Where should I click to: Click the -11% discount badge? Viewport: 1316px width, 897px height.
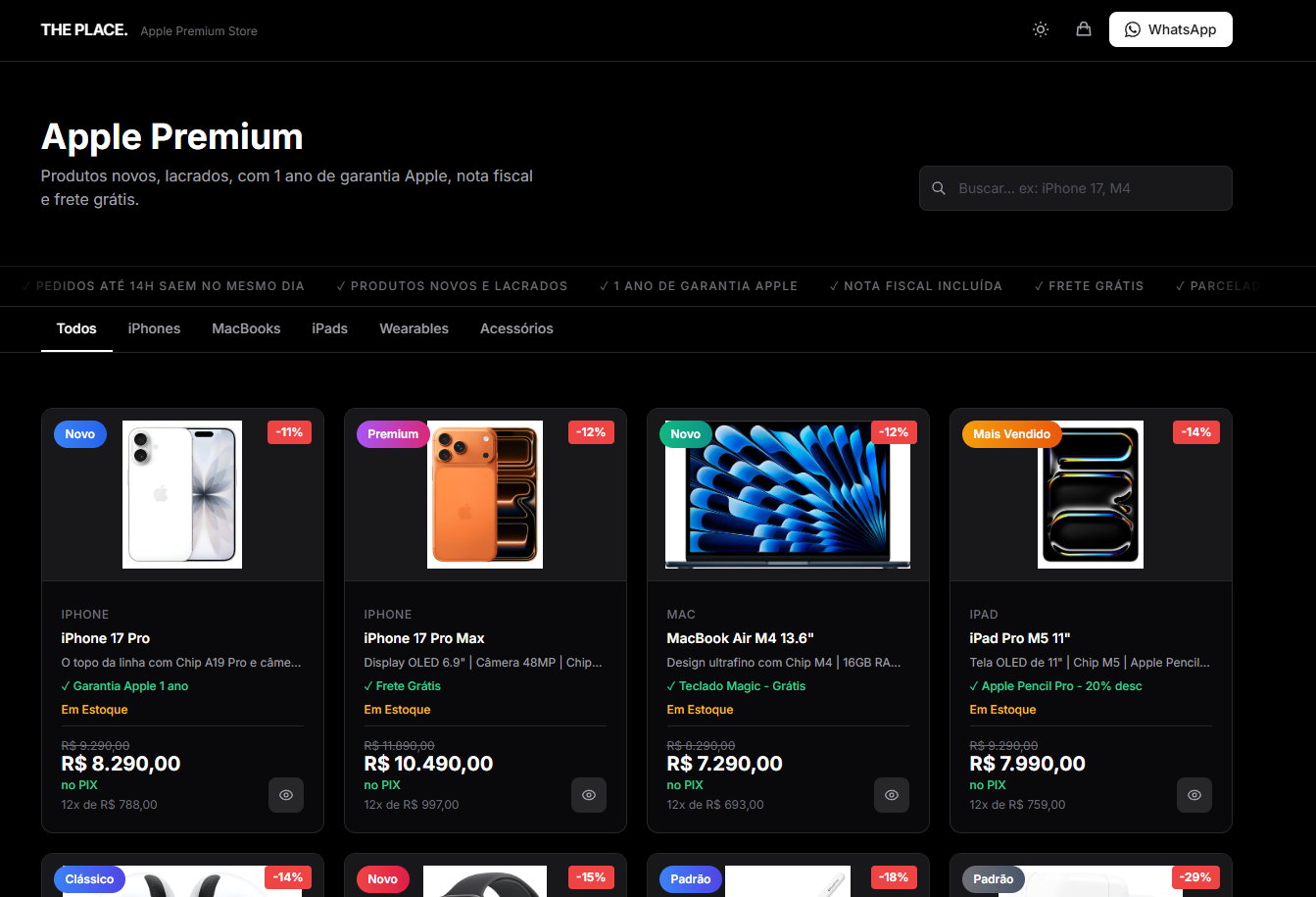pos(289,432)
